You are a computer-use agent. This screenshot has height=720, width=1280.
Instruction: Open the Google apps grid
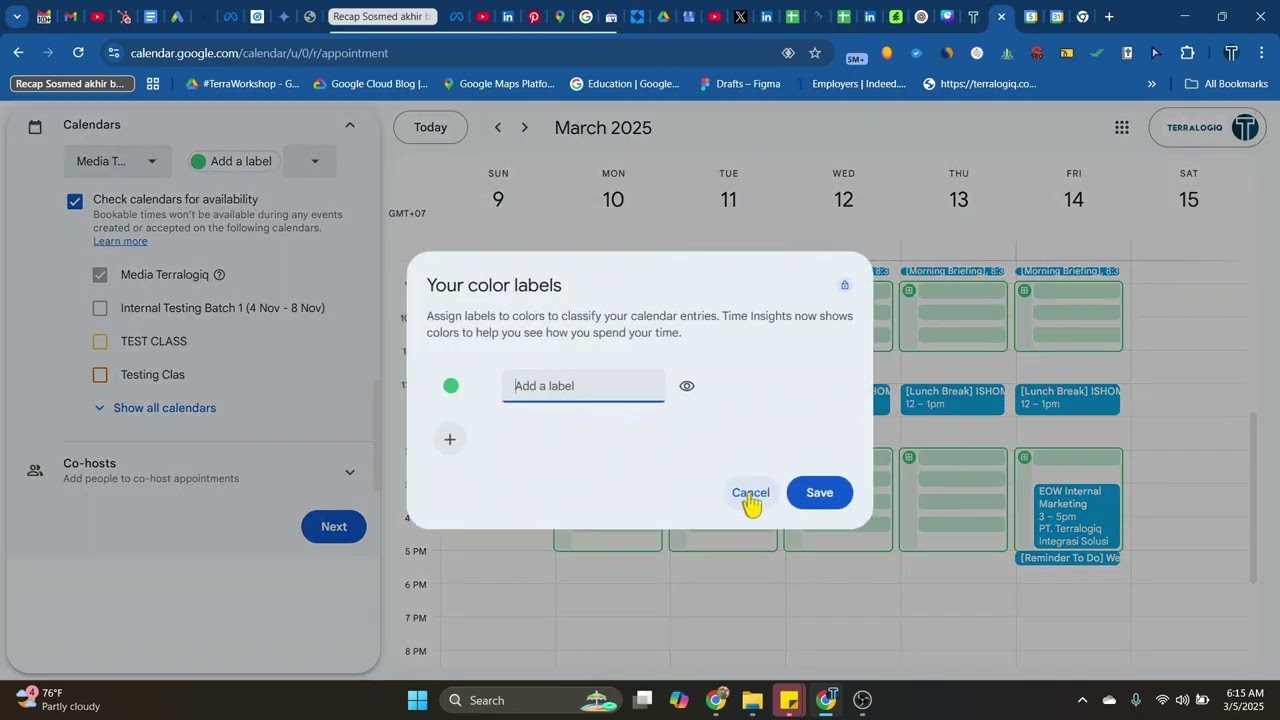[1122, 127]
